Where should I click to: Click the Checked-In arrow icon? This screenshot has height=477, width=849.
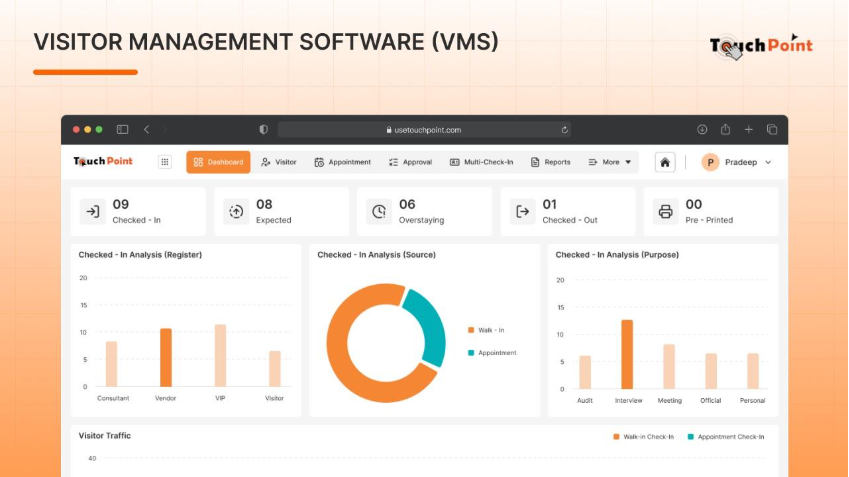point(93,211)
